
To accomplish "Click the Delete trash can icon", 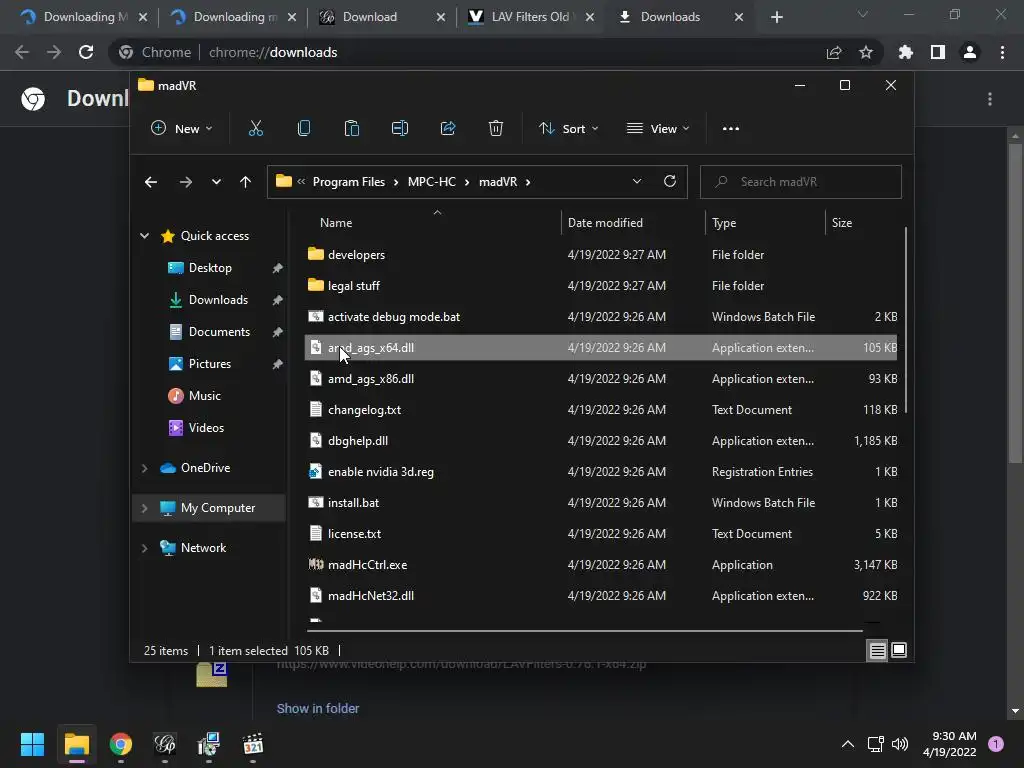I will 496,129.
